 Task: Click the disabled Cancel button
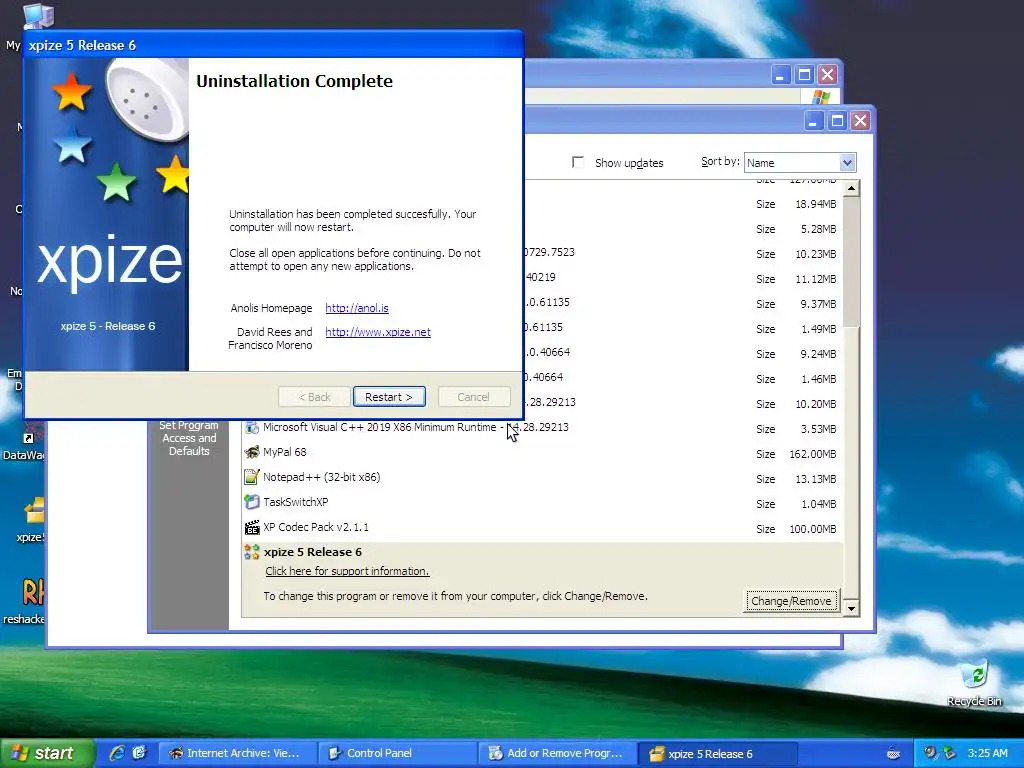point(473,397)
